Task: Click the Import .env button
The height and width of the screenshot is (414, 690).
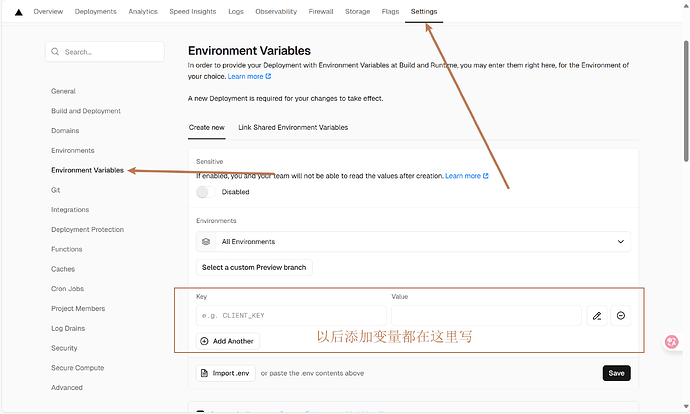Action: (226, 373)
